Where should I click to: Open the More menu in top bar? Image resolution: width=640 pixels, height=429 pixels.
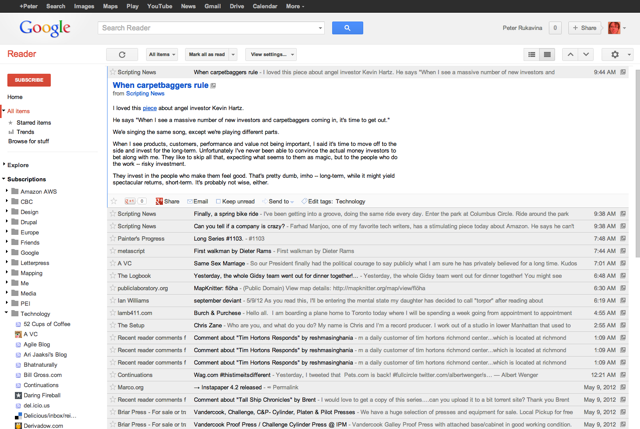tap(295, 6)
